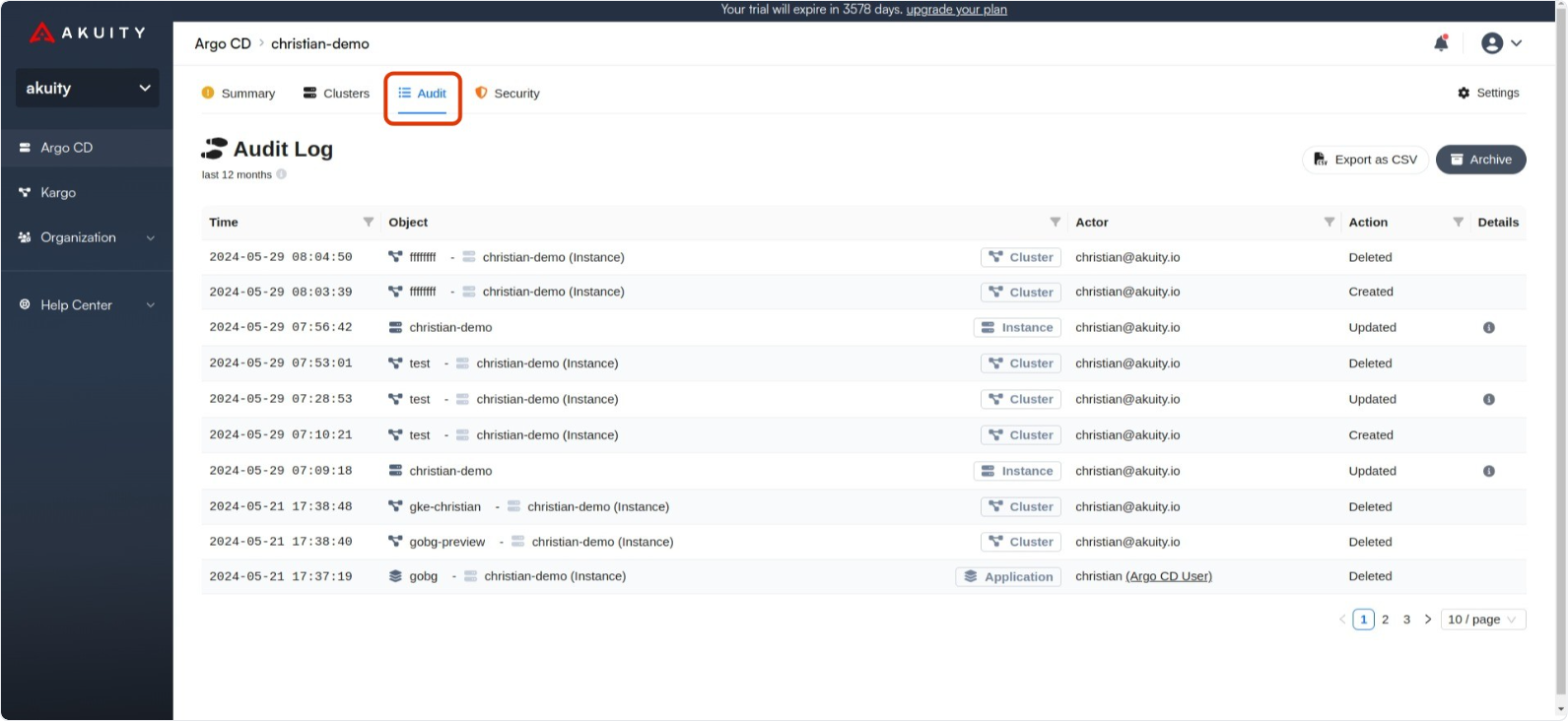This screenshot has width=1568, height=722.
Task: Click the Summary tab status icon
Action: point(208,93)
